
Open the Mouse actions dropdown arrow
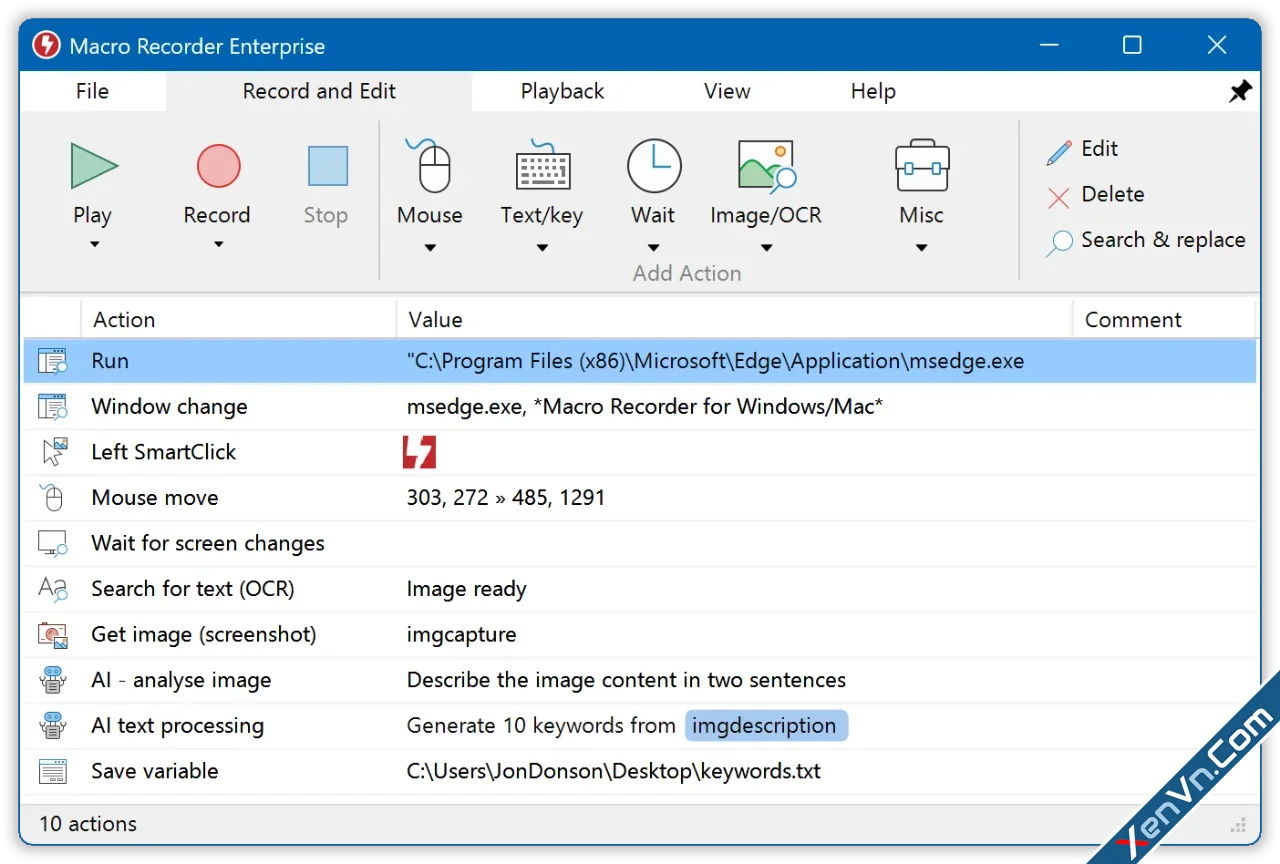click(430, 248)
